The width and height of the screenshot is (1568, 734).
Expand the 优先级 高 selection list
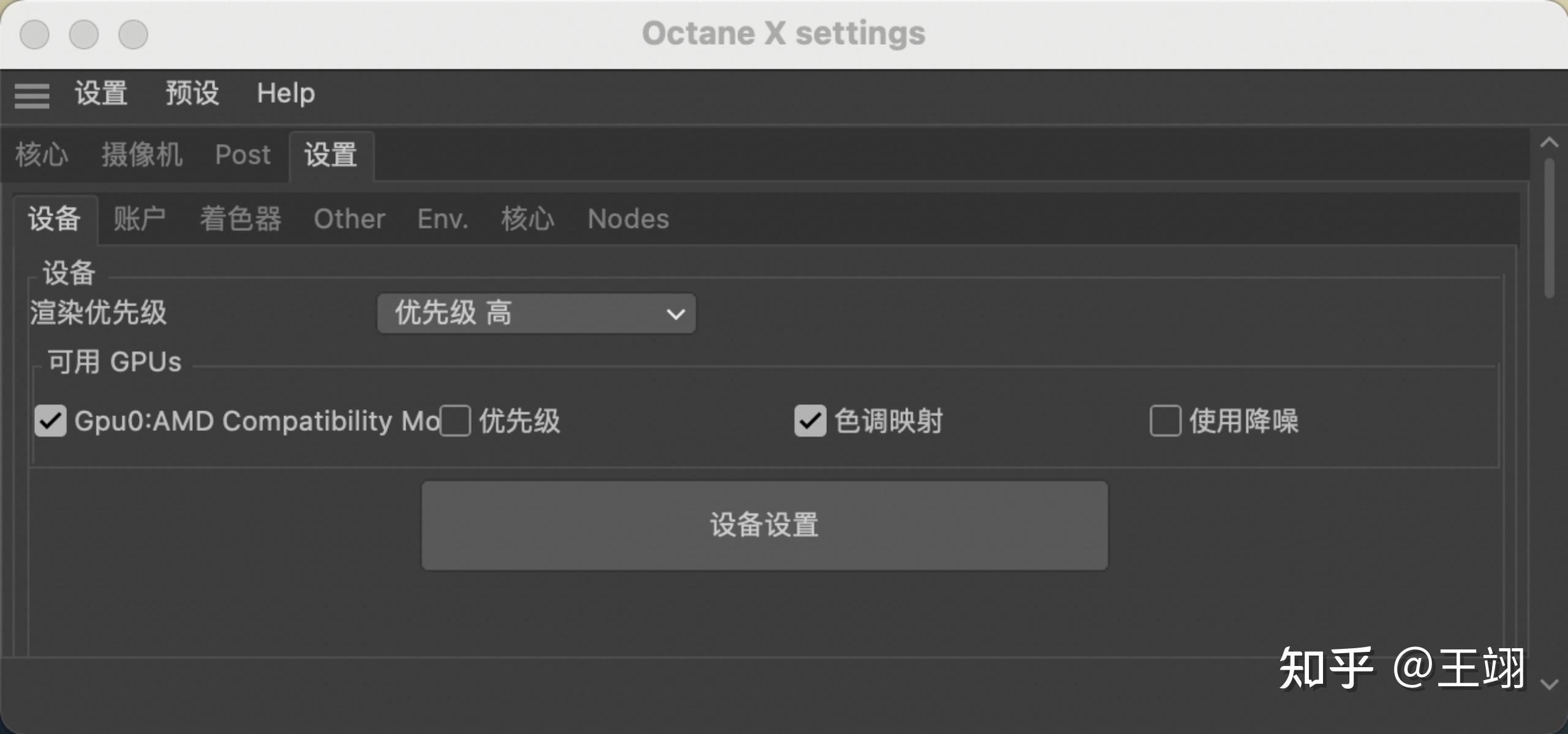click(x=676, y=314)
